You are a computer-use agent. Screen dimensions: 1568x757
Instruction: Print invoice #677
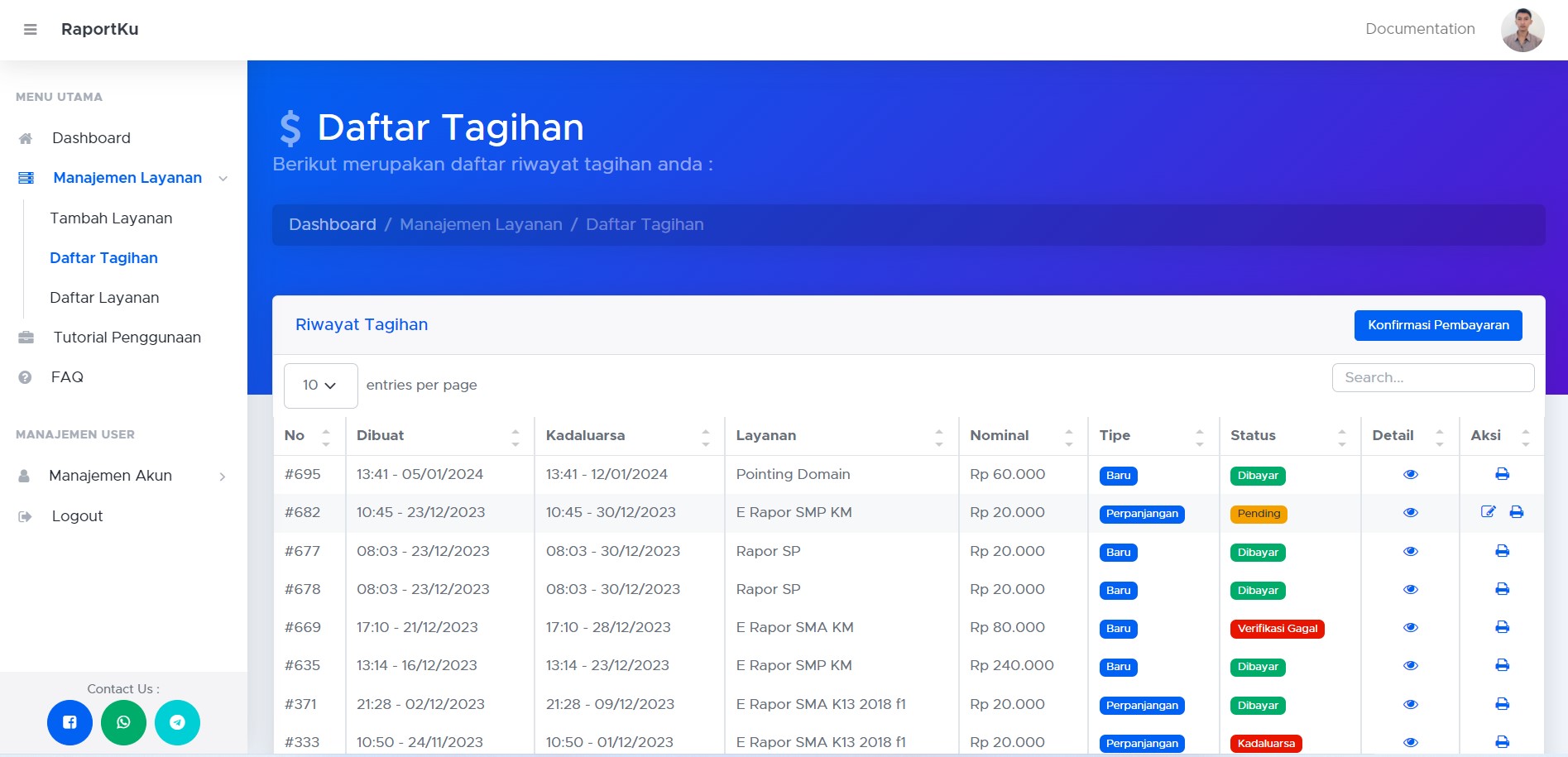1503,551
